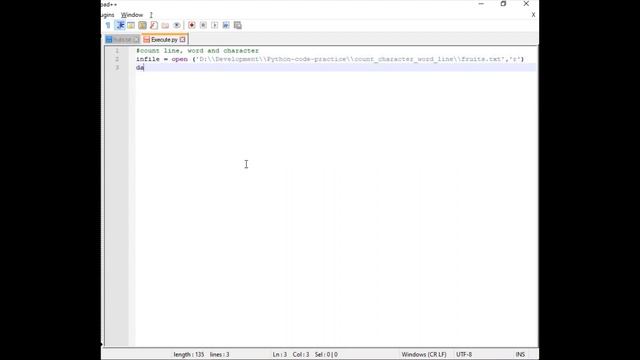
Task: Open the Plugins menu
Action: (108, 15)
